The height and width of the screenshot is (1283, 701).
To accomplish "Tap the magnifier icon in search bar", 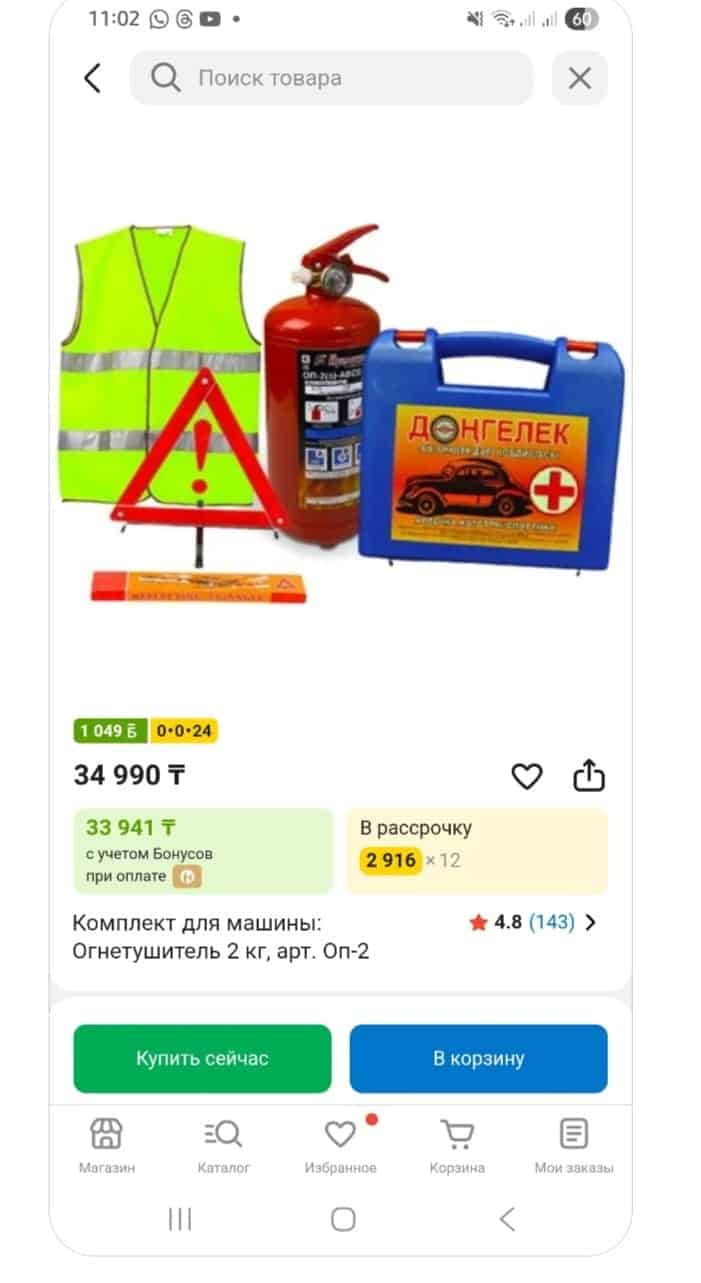I will (166, 78).
